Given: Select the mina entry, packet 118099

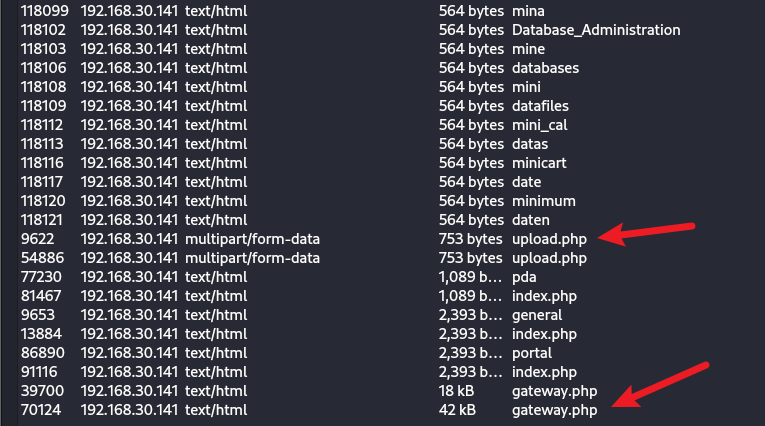Looking at the screenshot, I should pos(529,11).
